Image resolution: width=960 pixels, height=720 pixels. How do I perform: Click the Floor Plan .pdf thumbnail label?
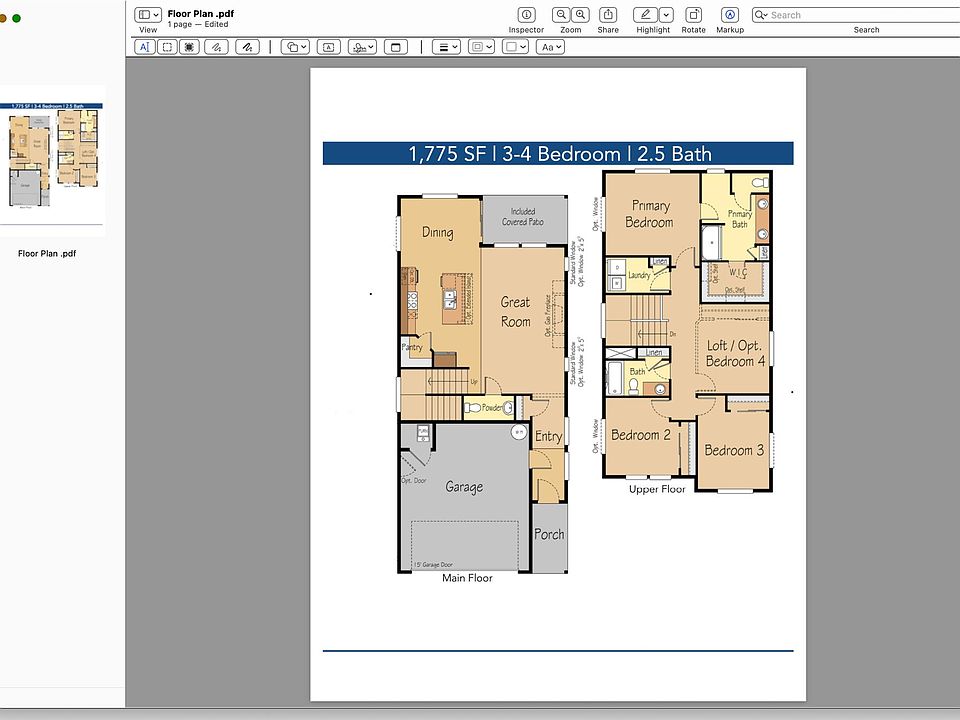point(47,253)
